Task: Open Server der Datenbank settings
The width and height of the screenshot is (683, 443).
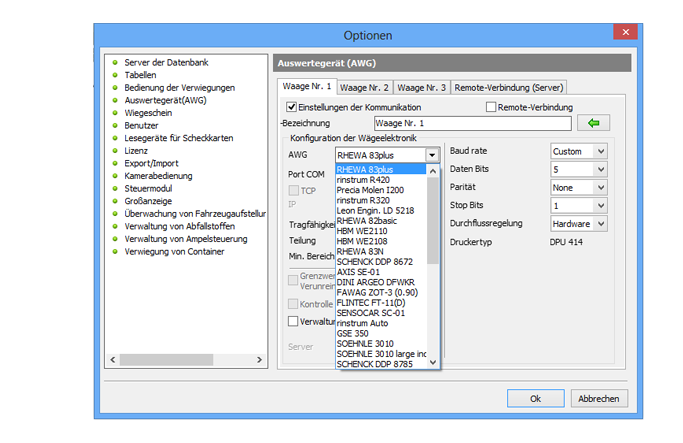Action: [x=166, y=62]
